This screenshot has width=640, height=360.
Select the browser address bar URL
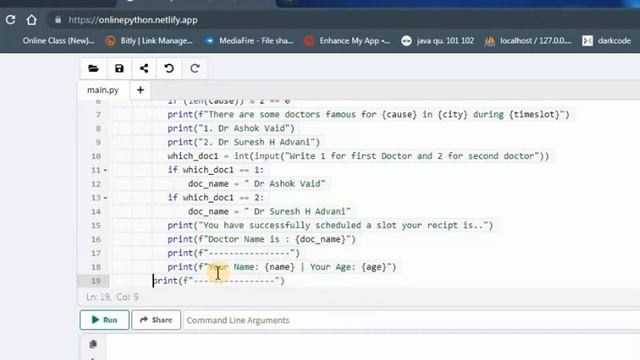(133, 20)
